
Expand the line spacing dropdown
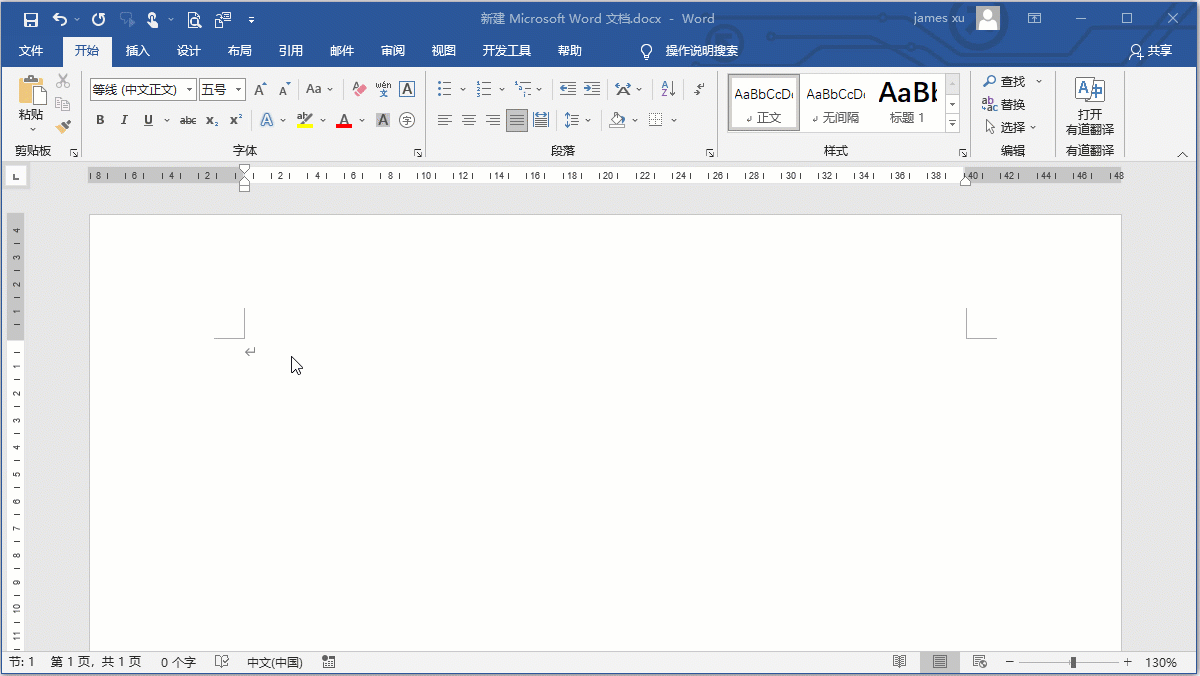[x=588, y=120]
